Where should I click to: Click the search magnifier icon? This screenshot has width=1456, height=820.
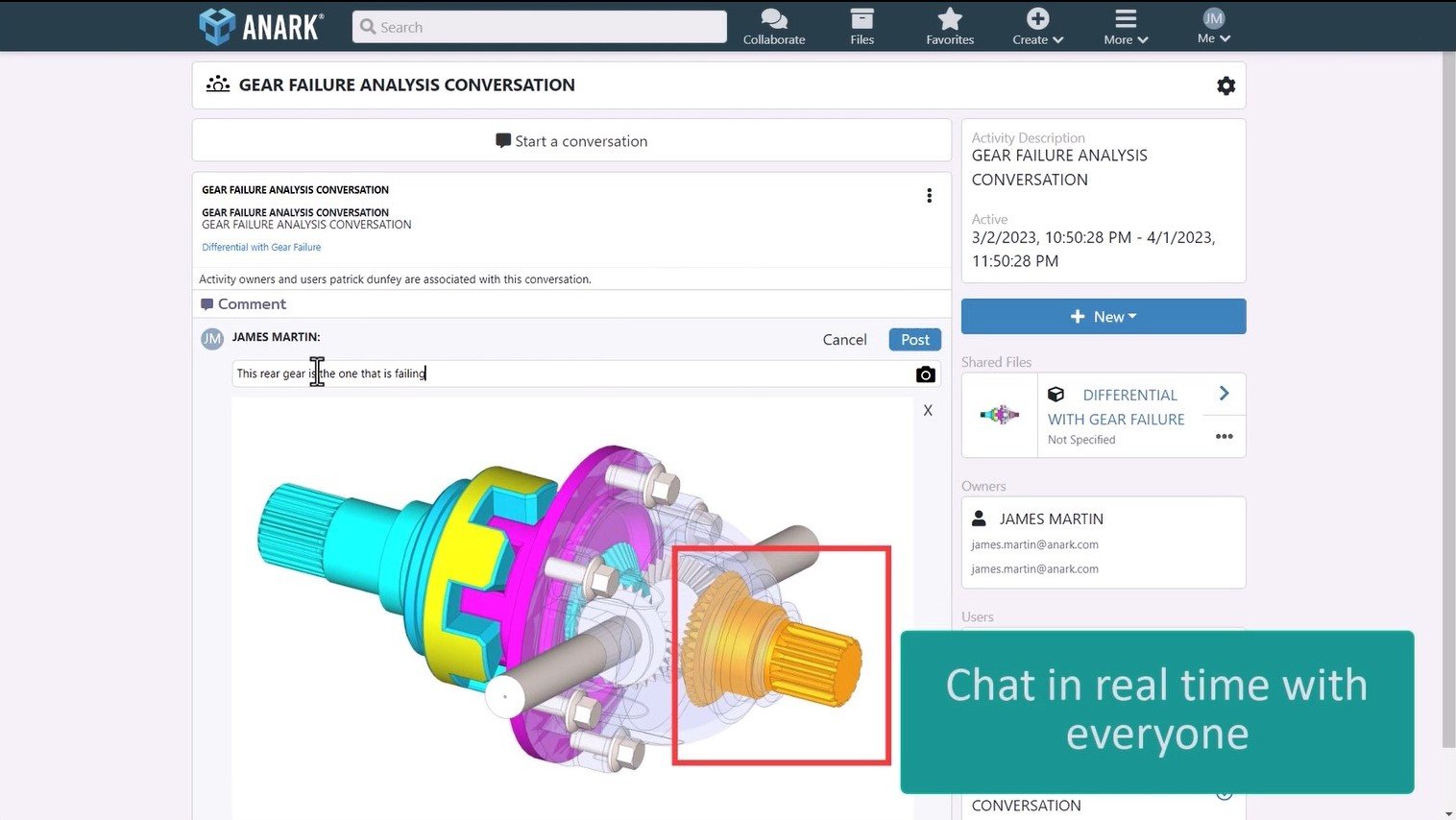[x=368, y=27]
